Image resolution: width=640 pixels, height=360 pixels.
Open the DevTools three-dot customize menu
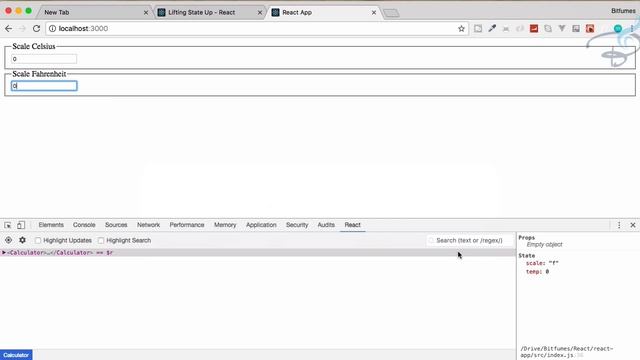[619, 225]
